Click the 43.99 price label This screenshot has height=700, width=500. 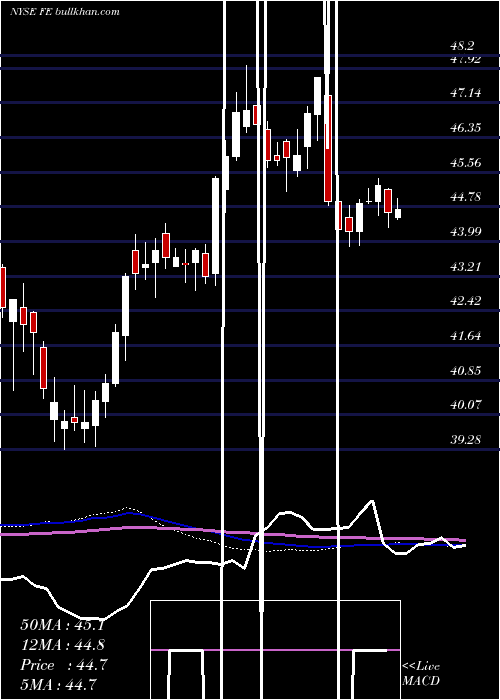[x=466, y=232]
